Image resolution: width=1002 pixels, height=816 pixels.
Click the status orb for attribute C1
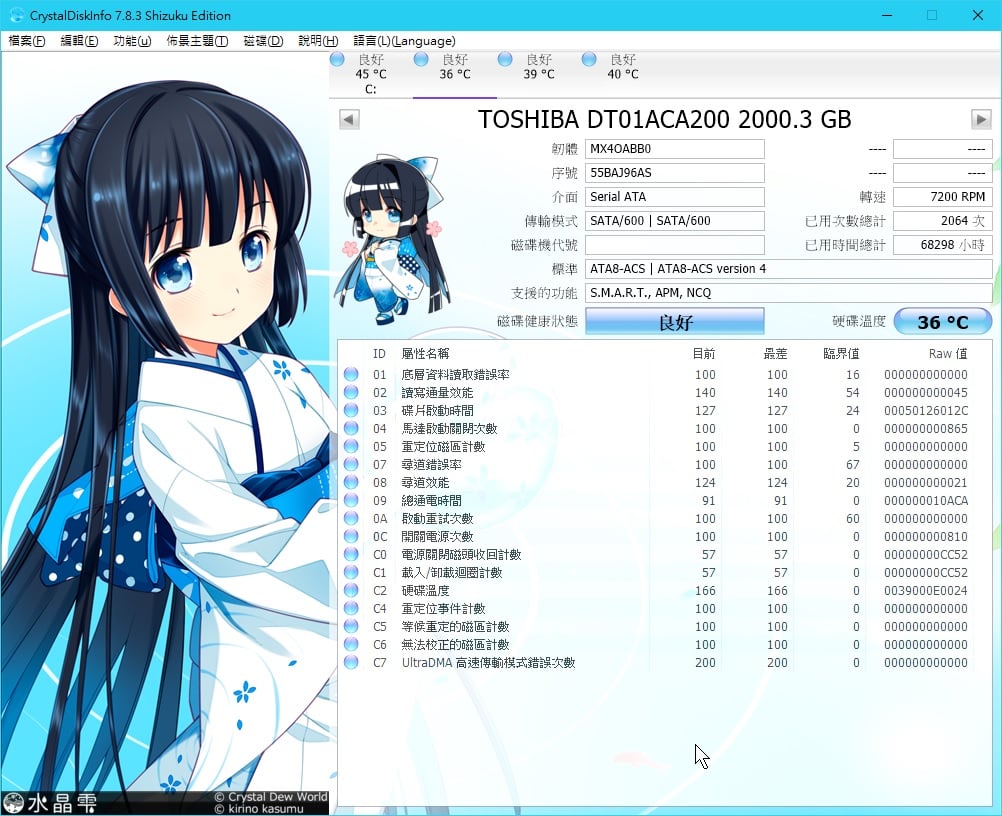coord(351,573)
